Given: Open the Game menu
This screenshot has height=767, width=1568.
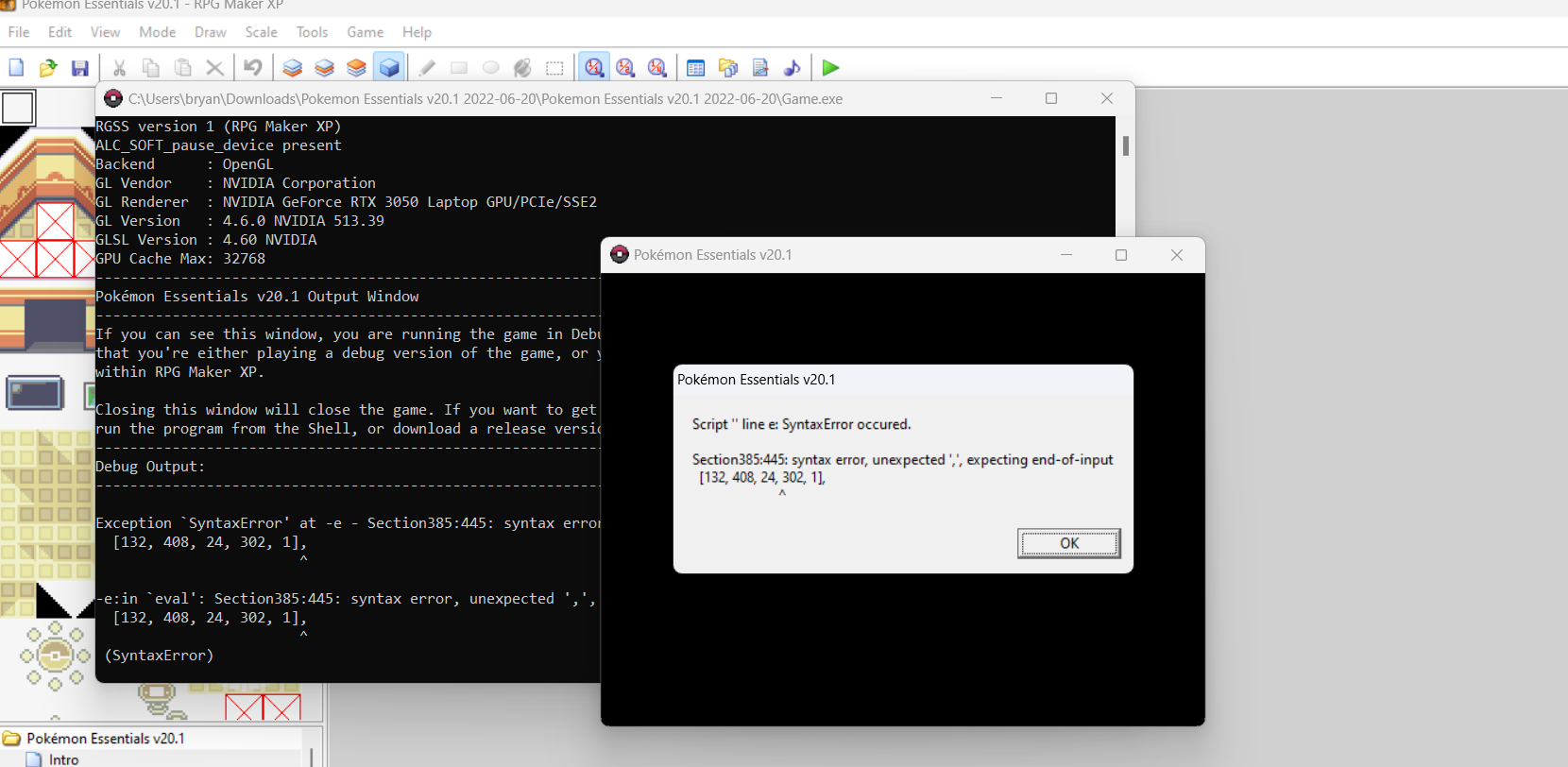Looking at the screenshot, I should pos(365,32).
